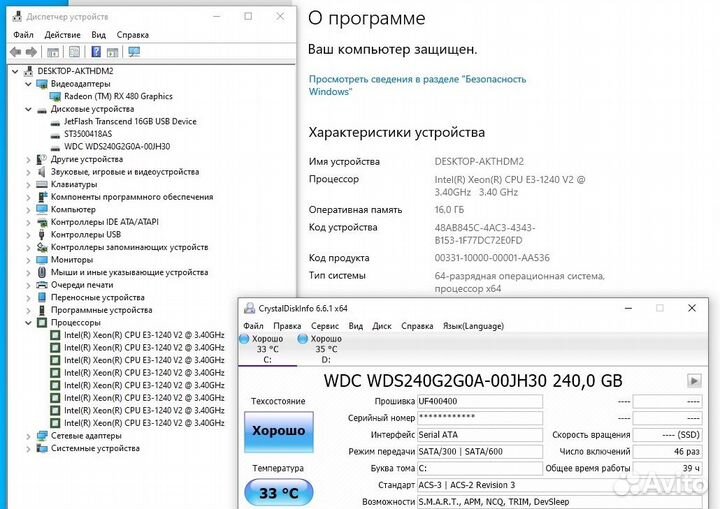Click the next disk arrow in CrystalDiskInfo
Image resolution: width=720 pixels, height=509 pixels.
coord(694,380)
